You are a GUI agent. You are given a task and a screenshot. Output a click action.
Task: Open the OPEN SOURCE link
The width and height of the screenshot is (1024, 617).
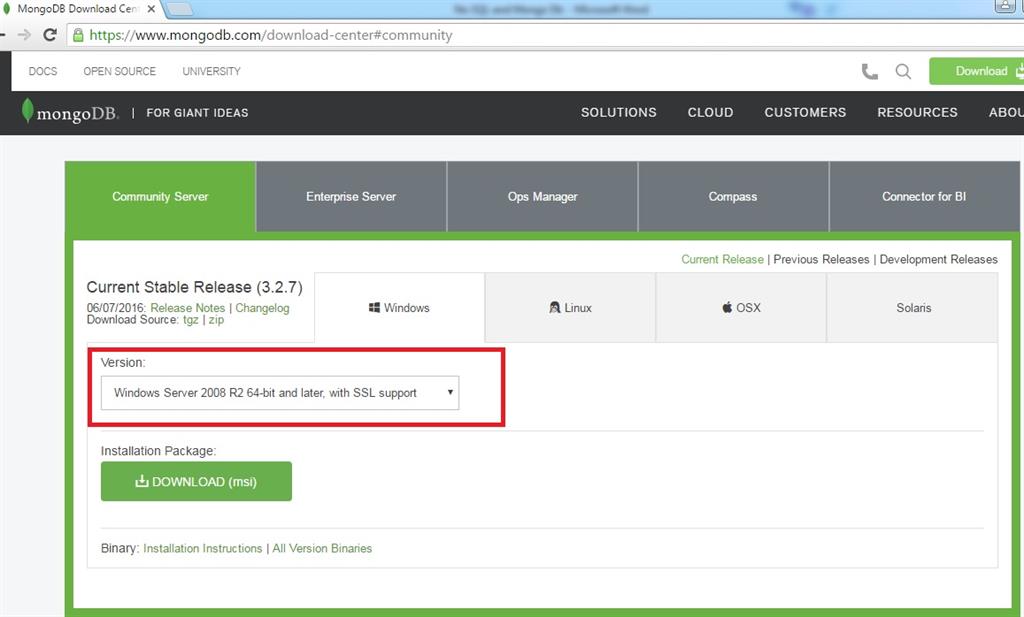coord(120,71)
